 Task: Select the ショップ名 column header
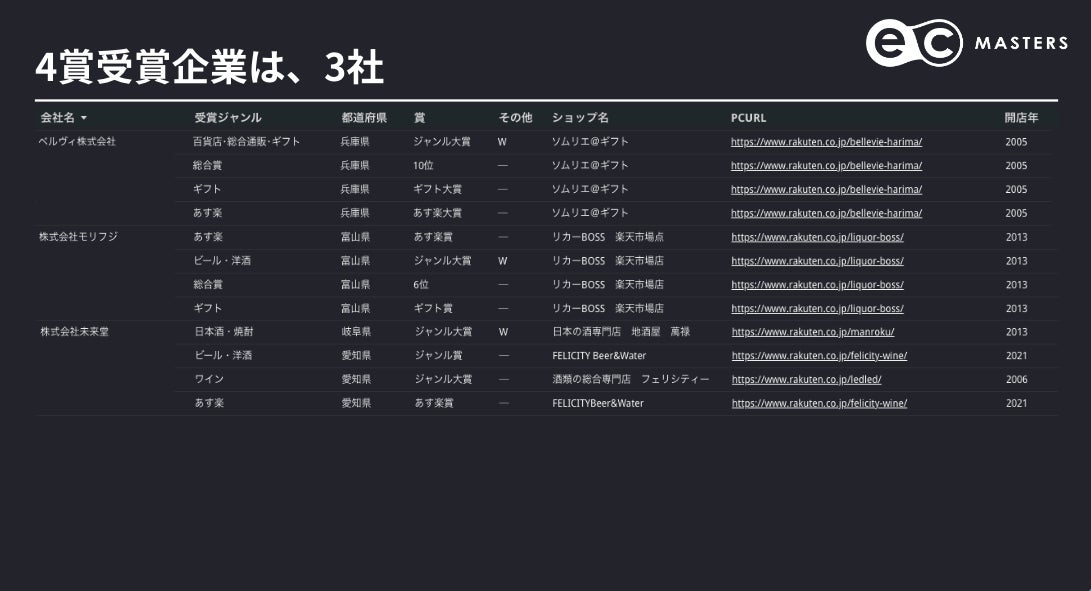point(580,118)
